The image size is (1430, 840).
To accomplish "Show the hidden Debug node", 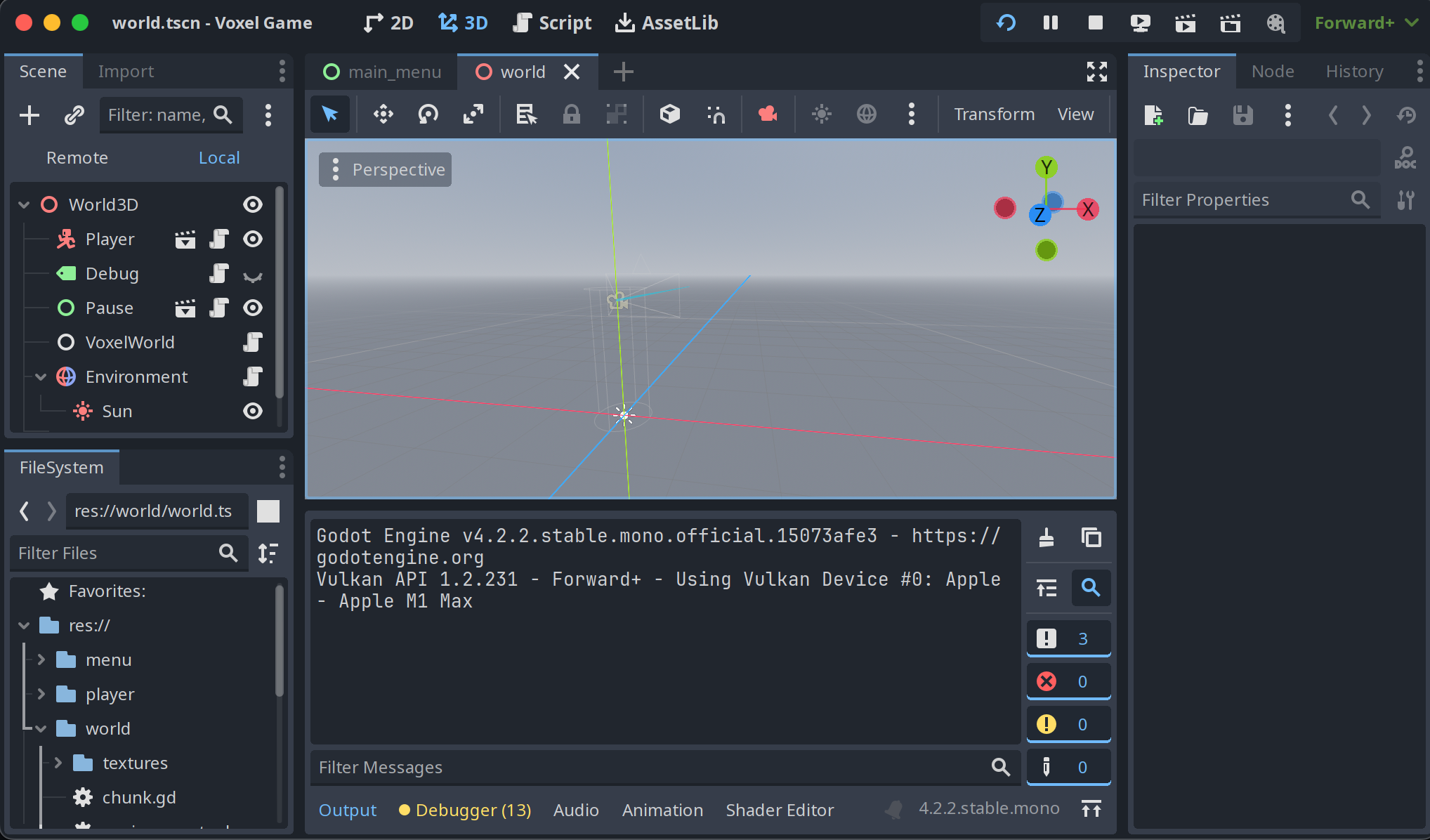I will click(x=253, y=275).
